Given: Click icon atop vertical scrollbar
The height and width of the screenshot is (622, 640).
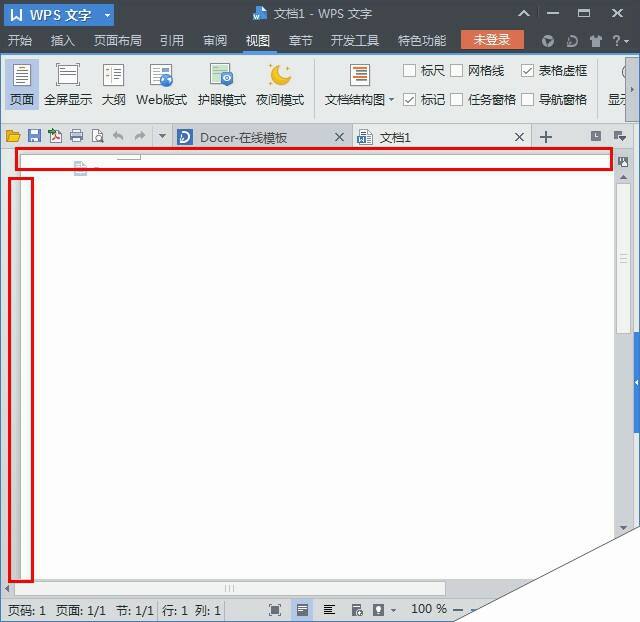Looking at the screenshot, I should [623, 162].
